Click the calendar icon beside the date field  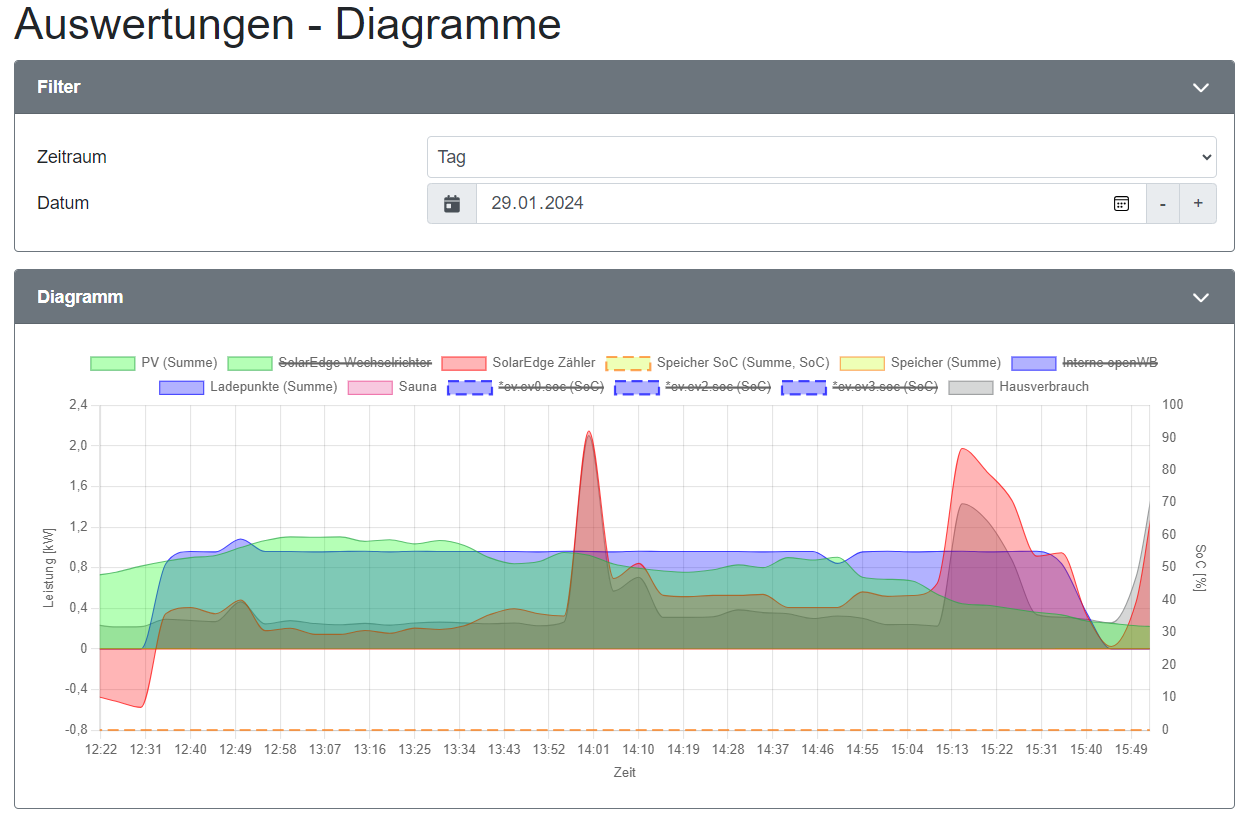pyautogui.click(x=452, y=204)
